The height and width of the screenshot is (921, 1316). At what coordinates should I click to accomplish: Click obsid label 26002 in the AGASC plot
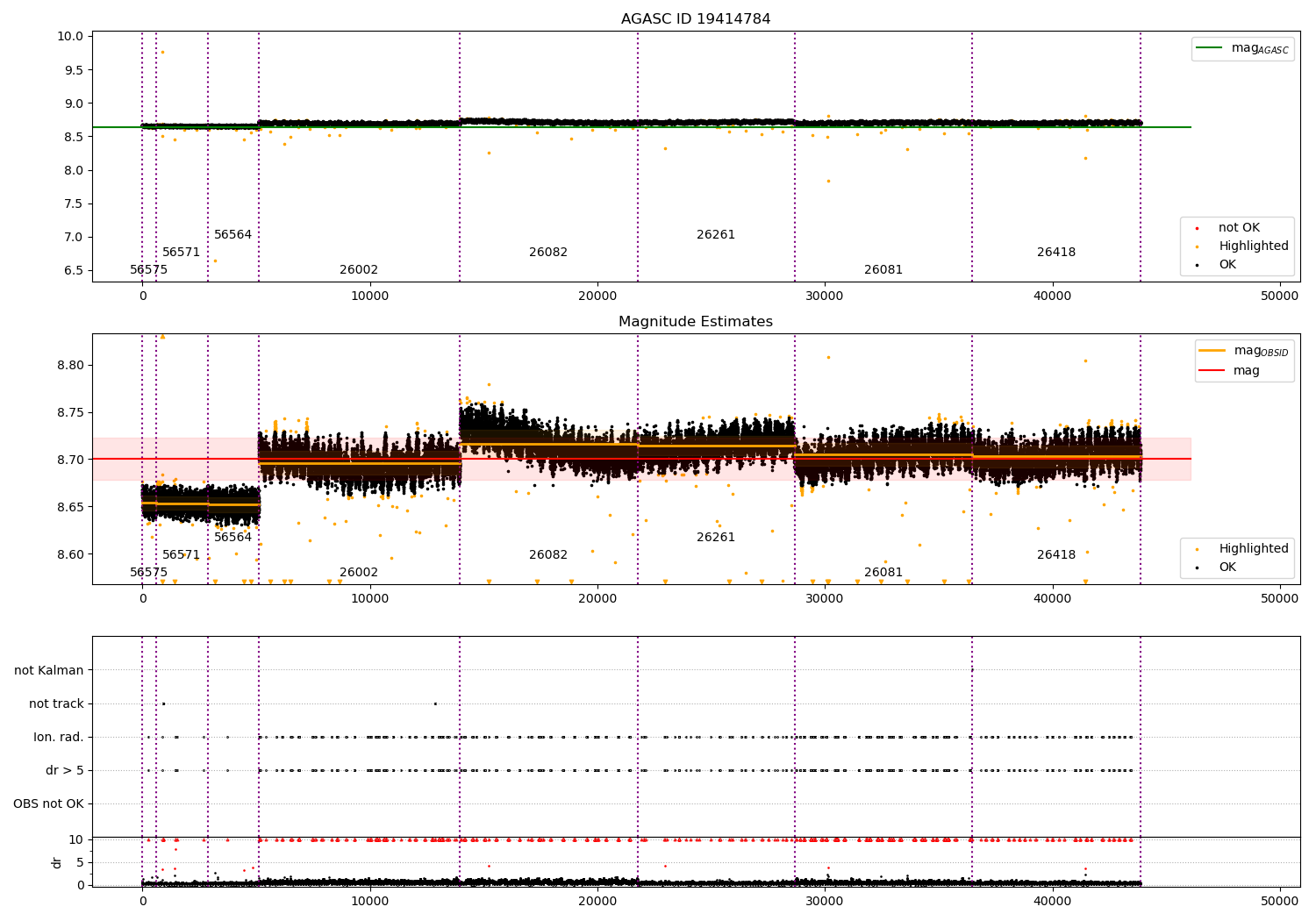(x=359, y=270)
